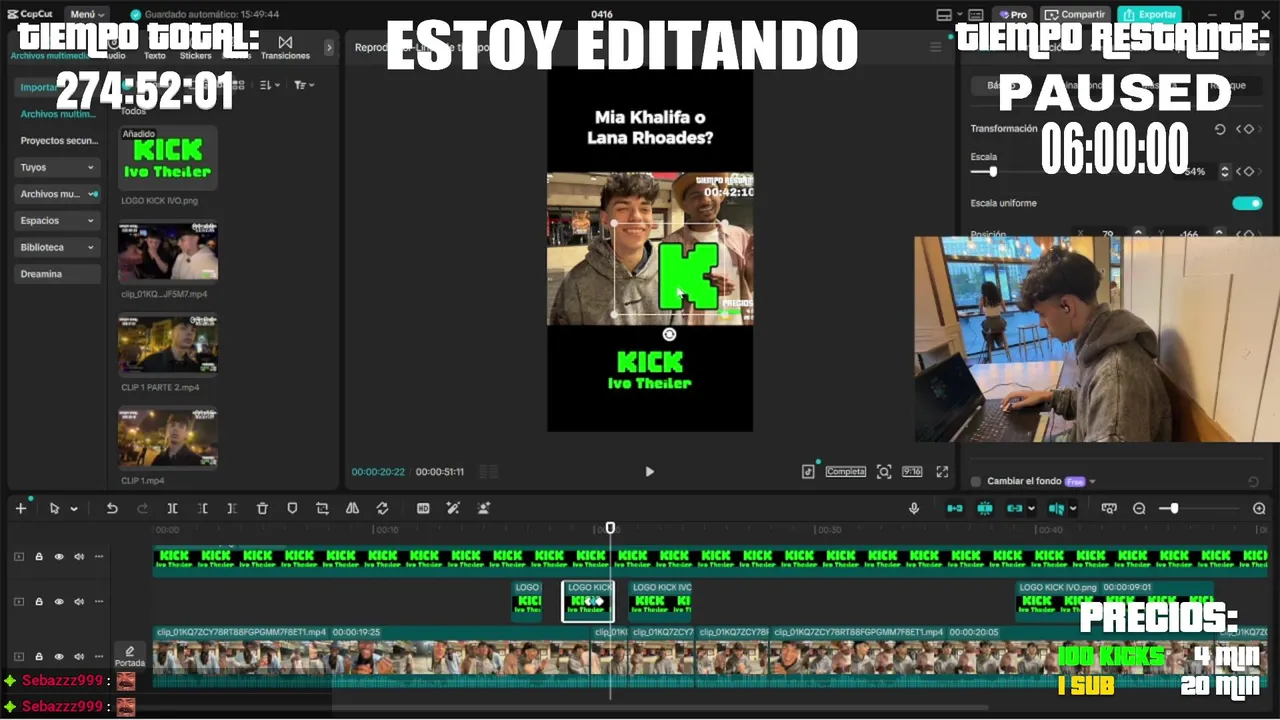Viewport: 1280px width, 720px height.
Task: Open fullscreen preview with expand icon
Action: coord(942,471)
